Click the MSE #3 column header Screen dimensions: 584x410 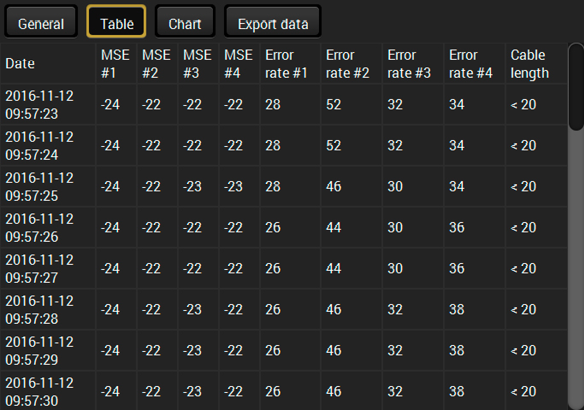click(x=199, y=63)
